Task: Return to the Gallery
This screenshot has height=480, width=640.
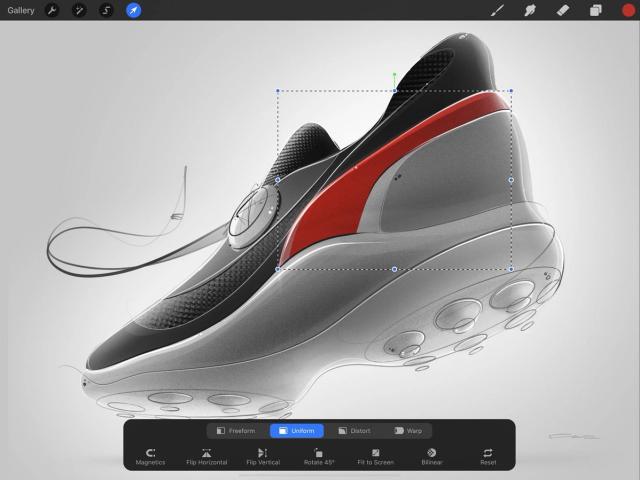Action: [x=21, y=10]
